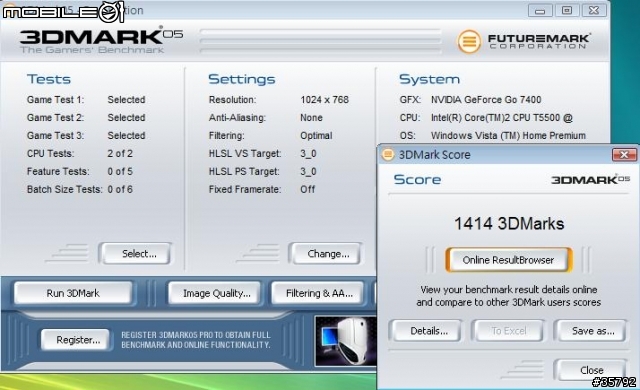
Task: Start benchmark with Run 3DMark
Action: point(73,293)
